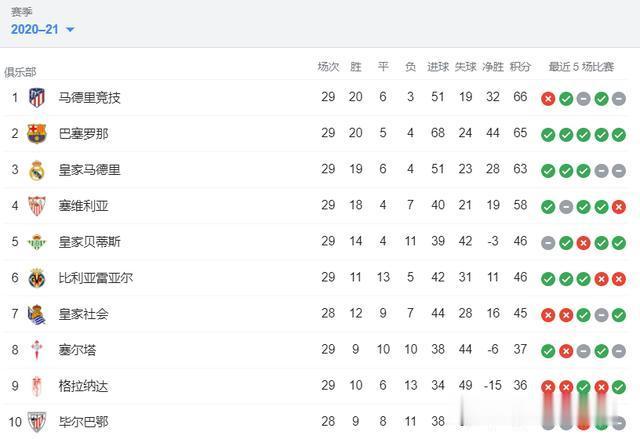
Task: Click Real Betis's first recent match draw icon
Action: pos(548,243)
